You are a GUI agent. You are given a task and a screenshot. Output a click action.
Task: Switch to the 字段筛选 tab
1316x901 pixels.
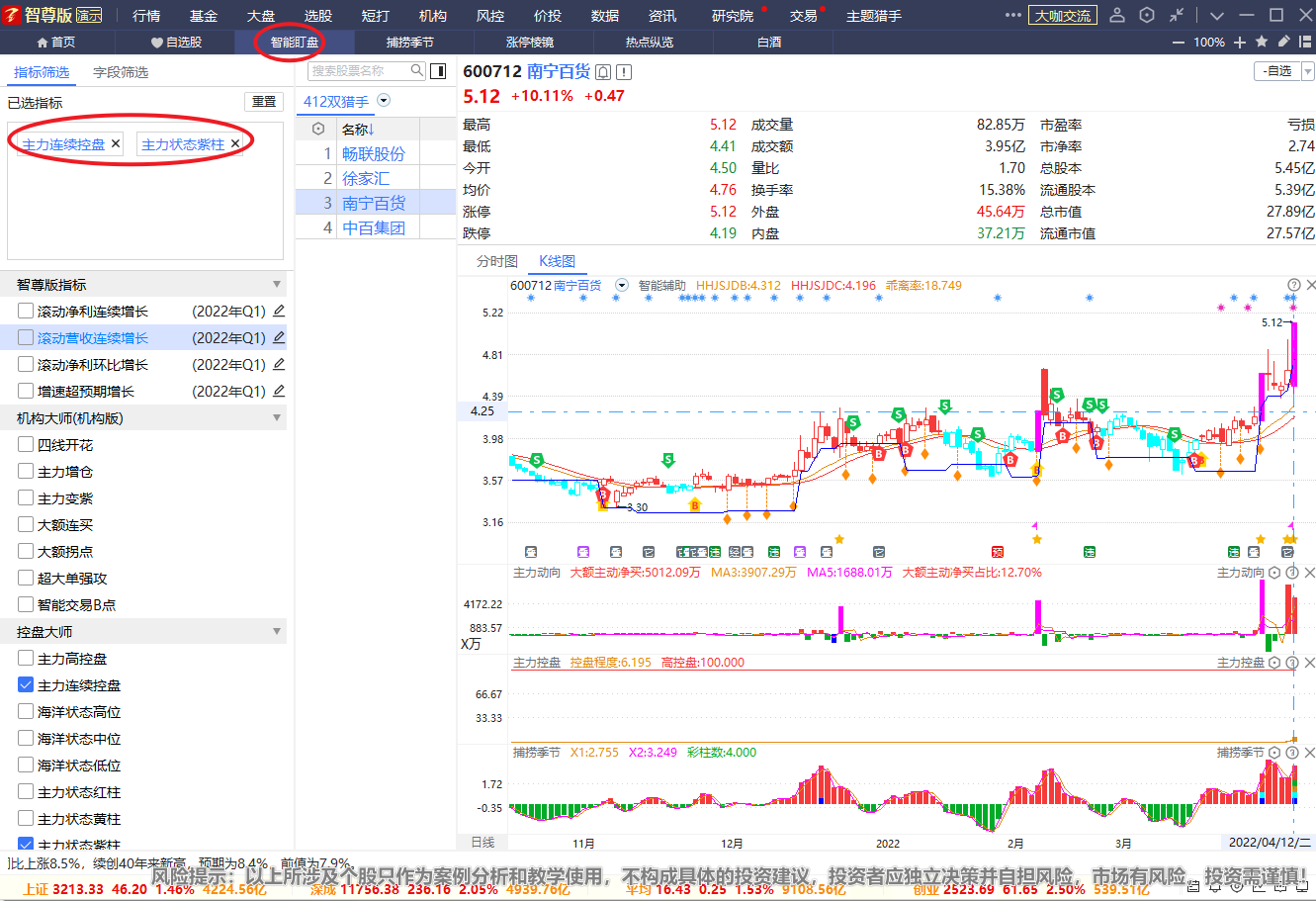click(121, 72)
